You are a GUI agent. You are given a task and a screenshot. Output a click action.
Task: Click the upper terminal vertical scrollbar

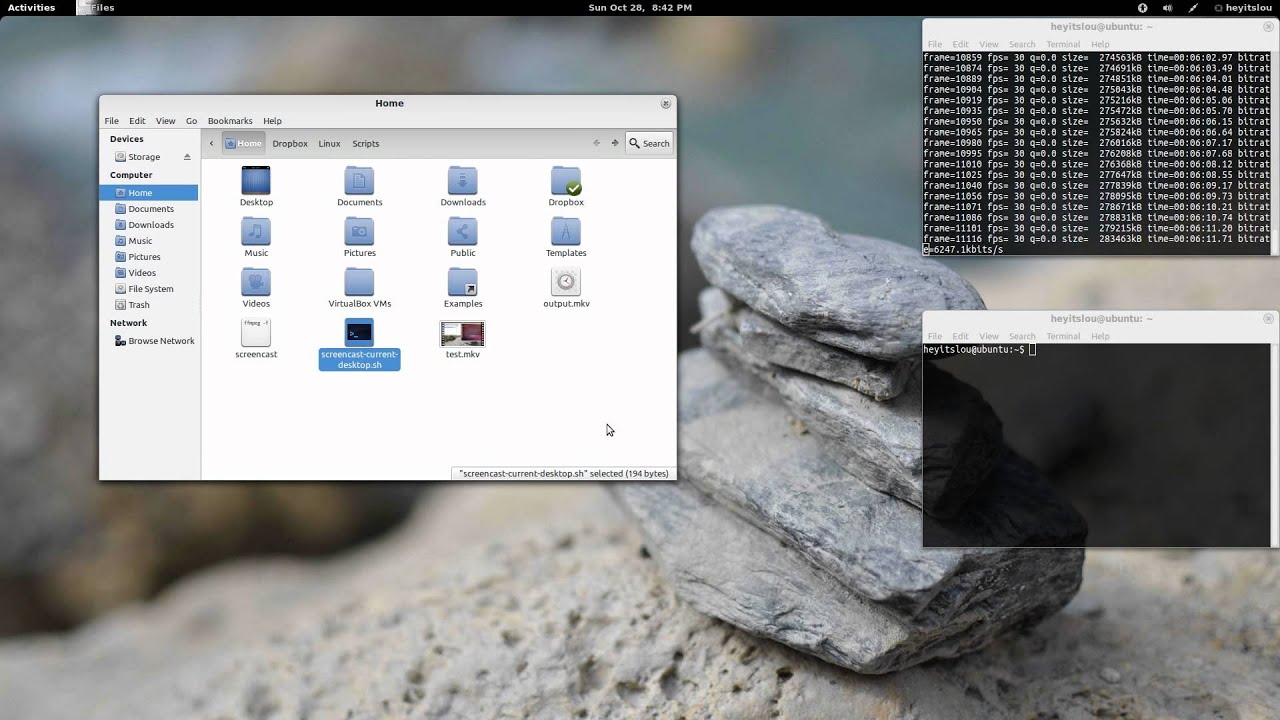(x=1274, y=153)
